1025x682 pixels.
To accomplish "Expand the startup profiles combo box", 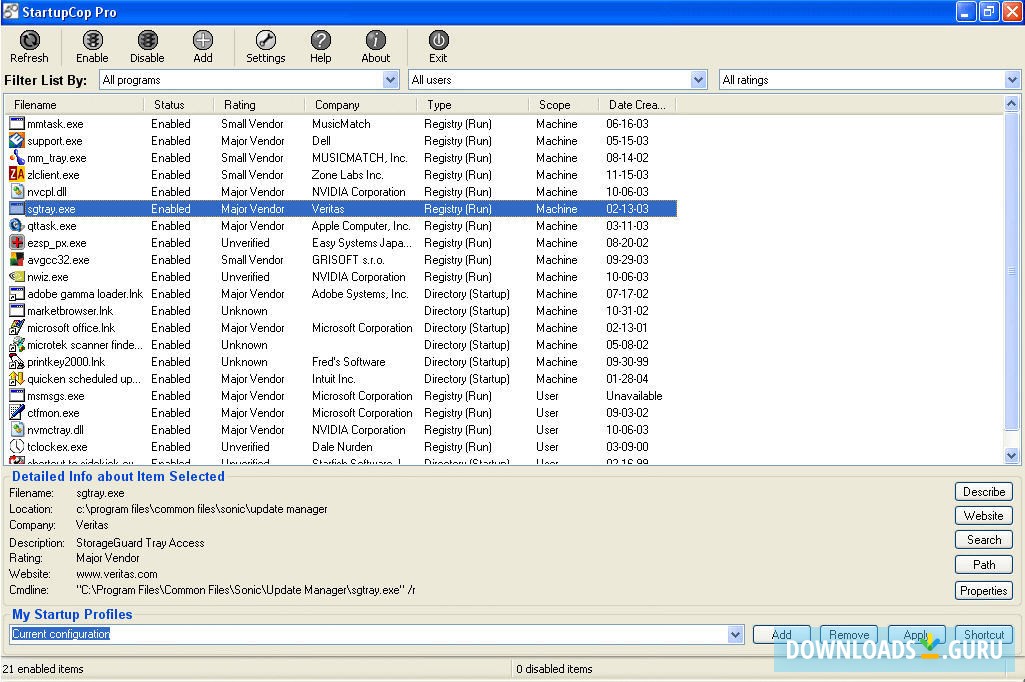I will coord(735,633).
